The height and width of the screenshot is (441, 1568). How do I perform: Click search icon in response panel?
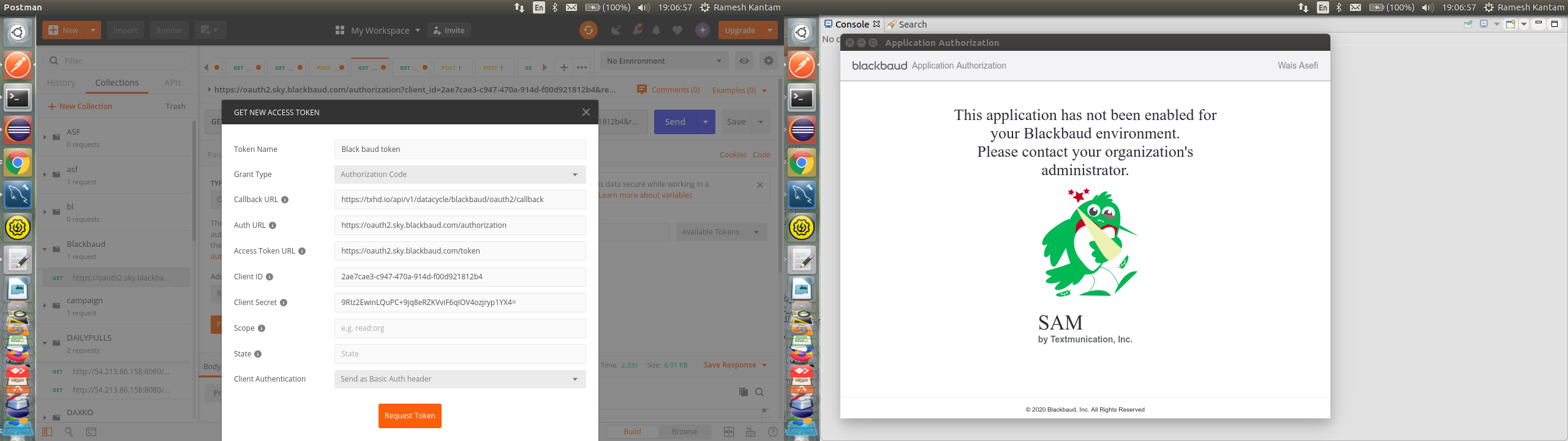759,392
